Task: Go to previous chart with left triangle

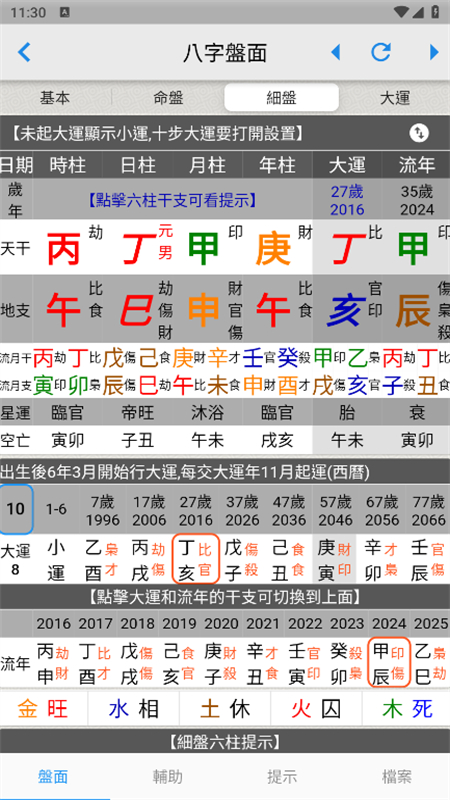Action: 336,52
